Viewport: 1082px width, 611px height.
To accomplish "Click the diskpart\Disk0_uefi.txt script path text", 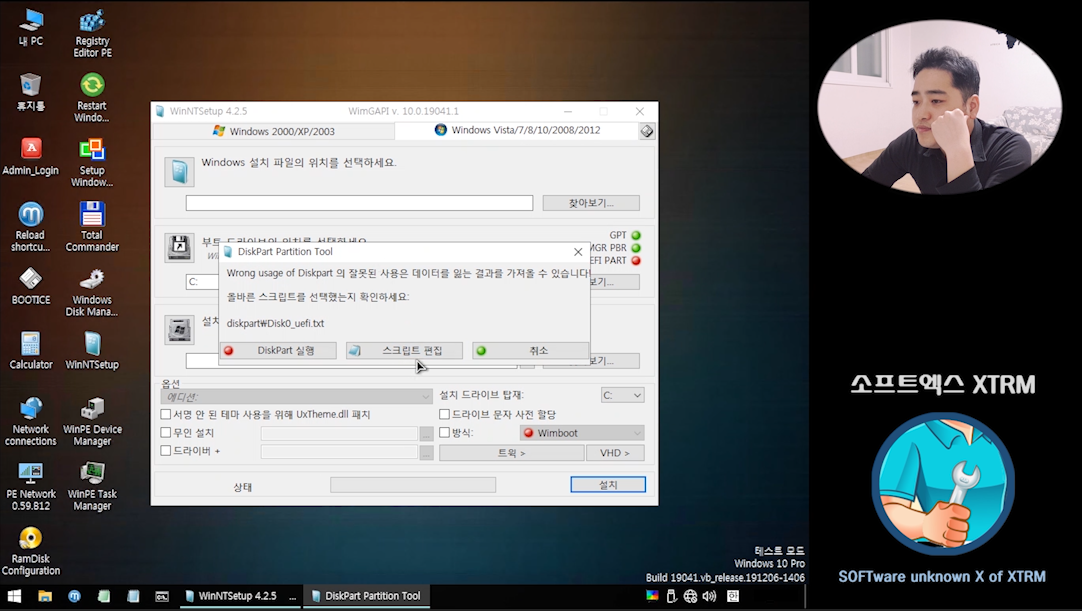I will 275,323.
